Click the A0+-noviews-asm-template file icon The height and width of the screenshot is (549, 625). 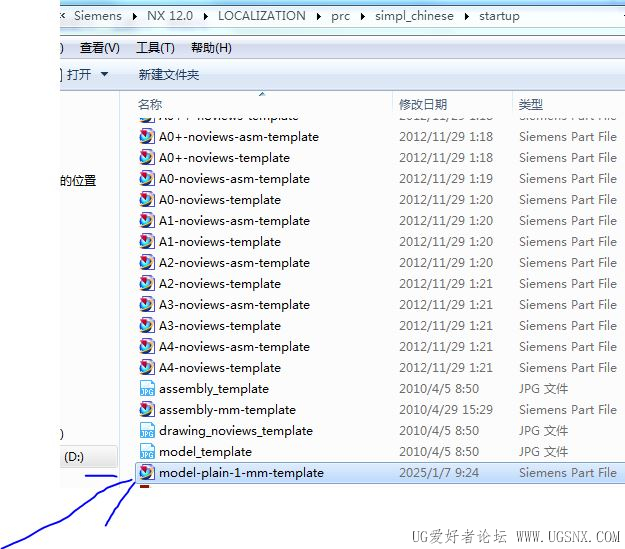147,137
